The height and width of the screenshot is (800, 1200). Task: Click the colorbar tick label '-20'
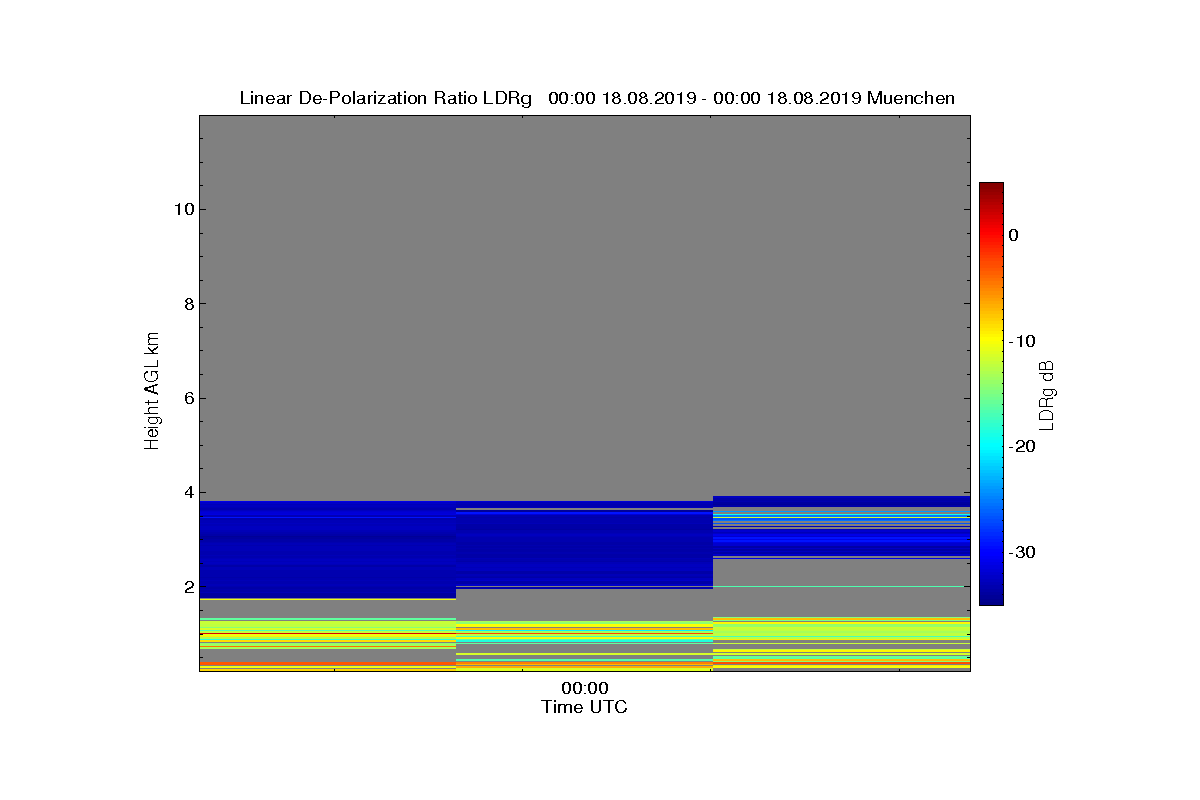tap(1022, 446)
